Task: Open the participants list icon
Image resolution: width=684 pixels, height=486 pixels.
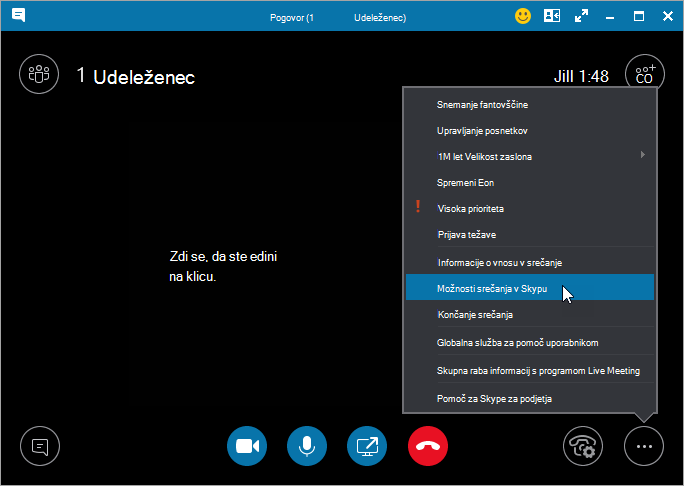Action: click(39, 74)
